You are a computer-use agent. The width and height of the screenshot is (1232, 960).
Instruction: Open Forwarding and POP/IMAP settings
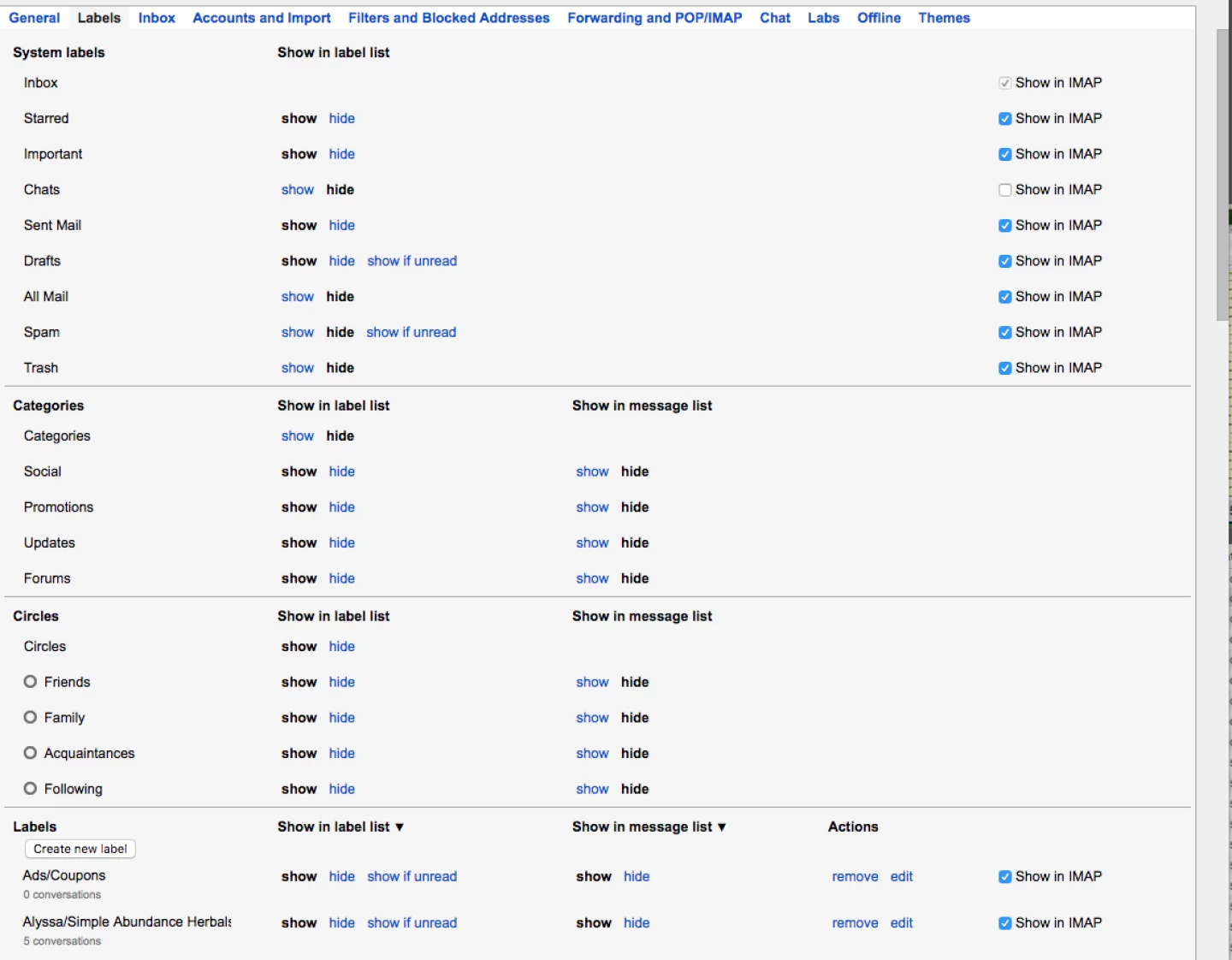(654, 17)
